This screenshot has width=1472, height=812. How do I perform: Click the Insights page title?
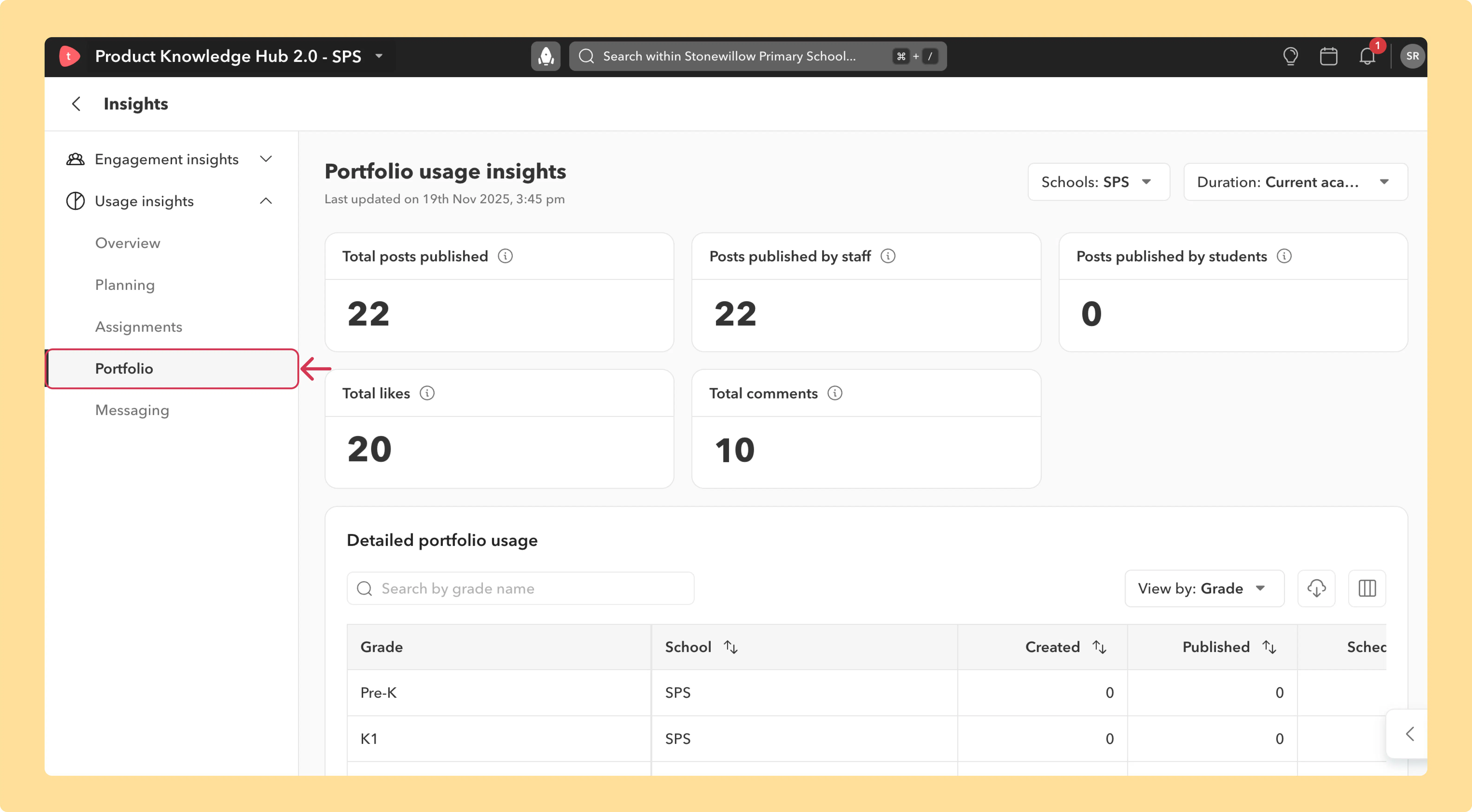pos(136,104)
